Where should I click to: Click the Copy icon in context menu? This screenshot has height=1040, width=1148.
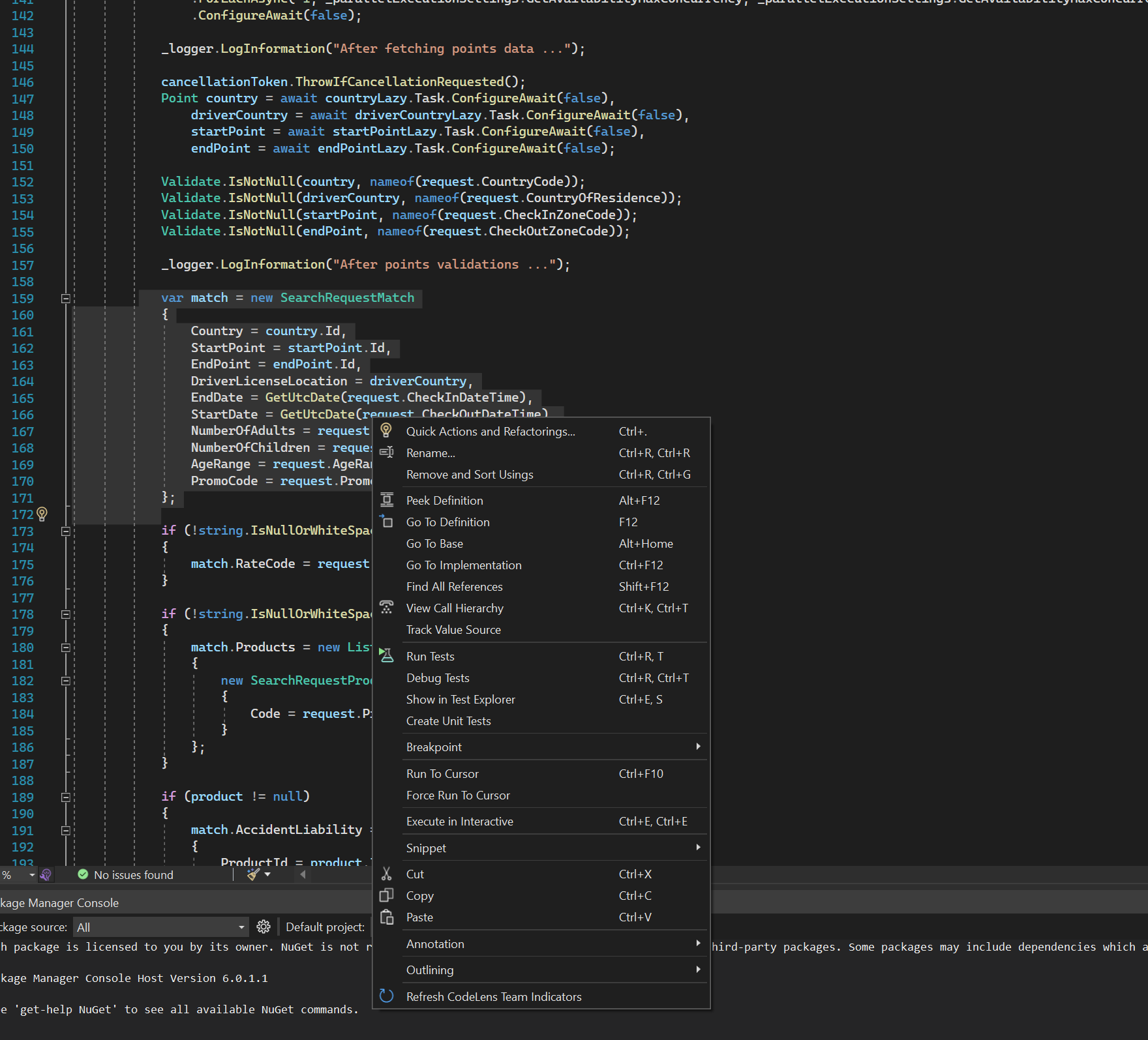(x=386, y=895)
